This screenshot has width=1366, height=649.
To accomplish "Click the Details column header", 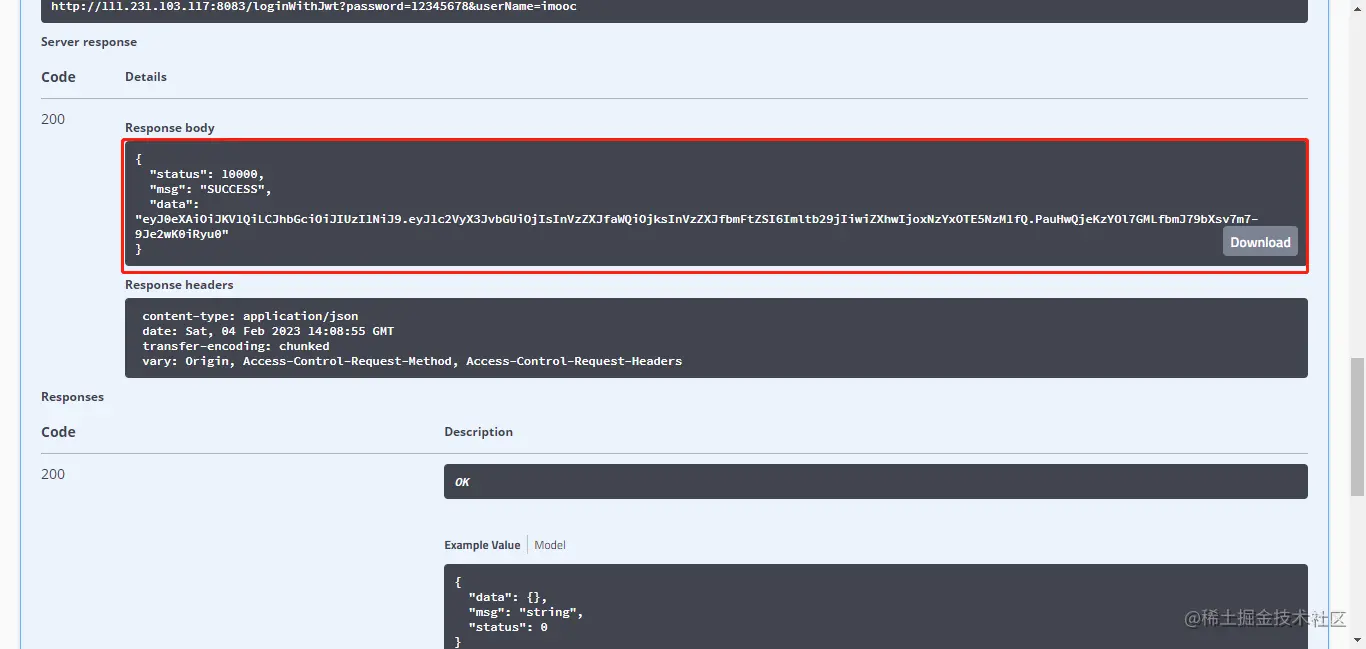I will pos(146,77).
